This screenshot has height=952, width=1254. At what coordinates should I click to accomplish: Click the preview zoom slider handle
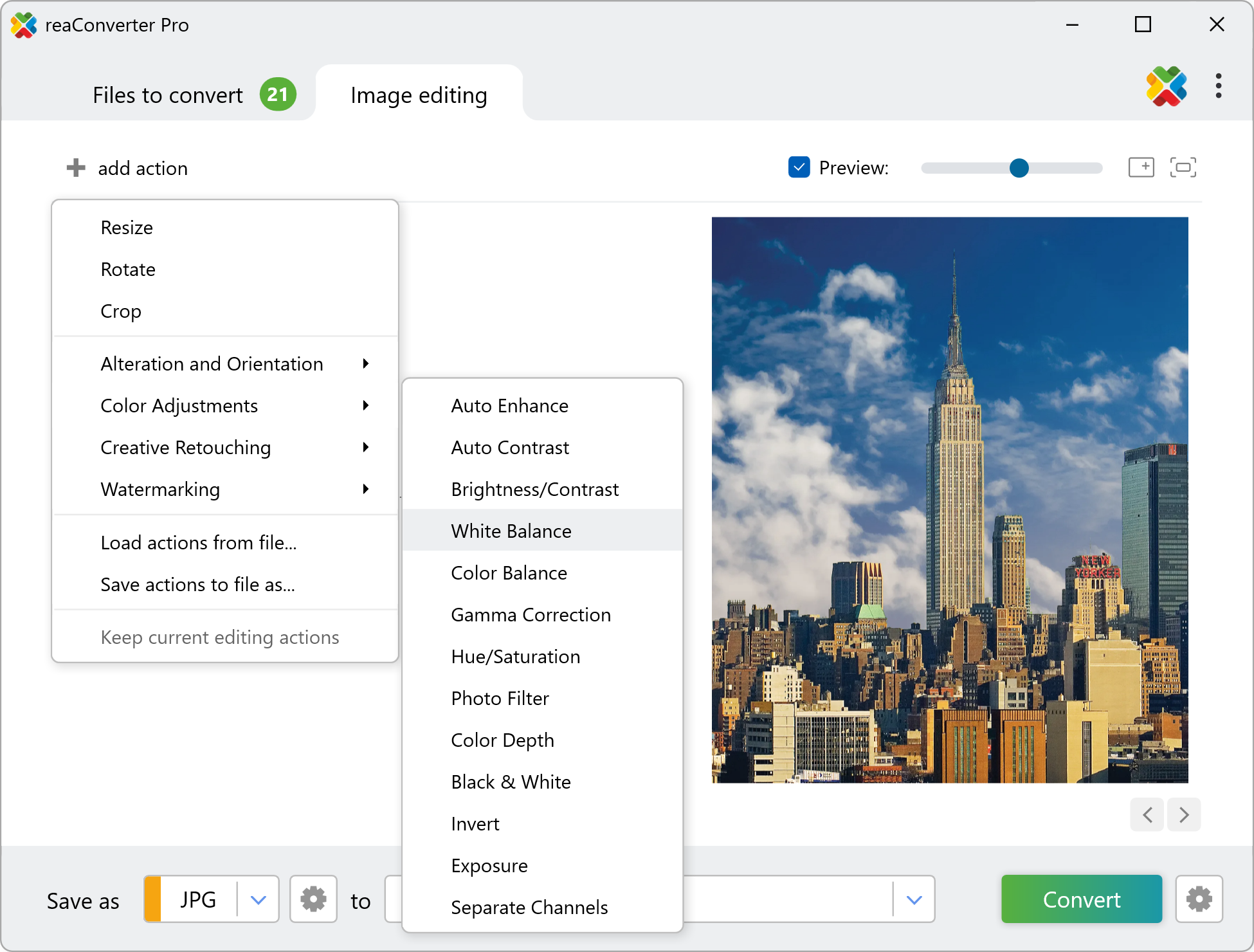pos(1019,168)
